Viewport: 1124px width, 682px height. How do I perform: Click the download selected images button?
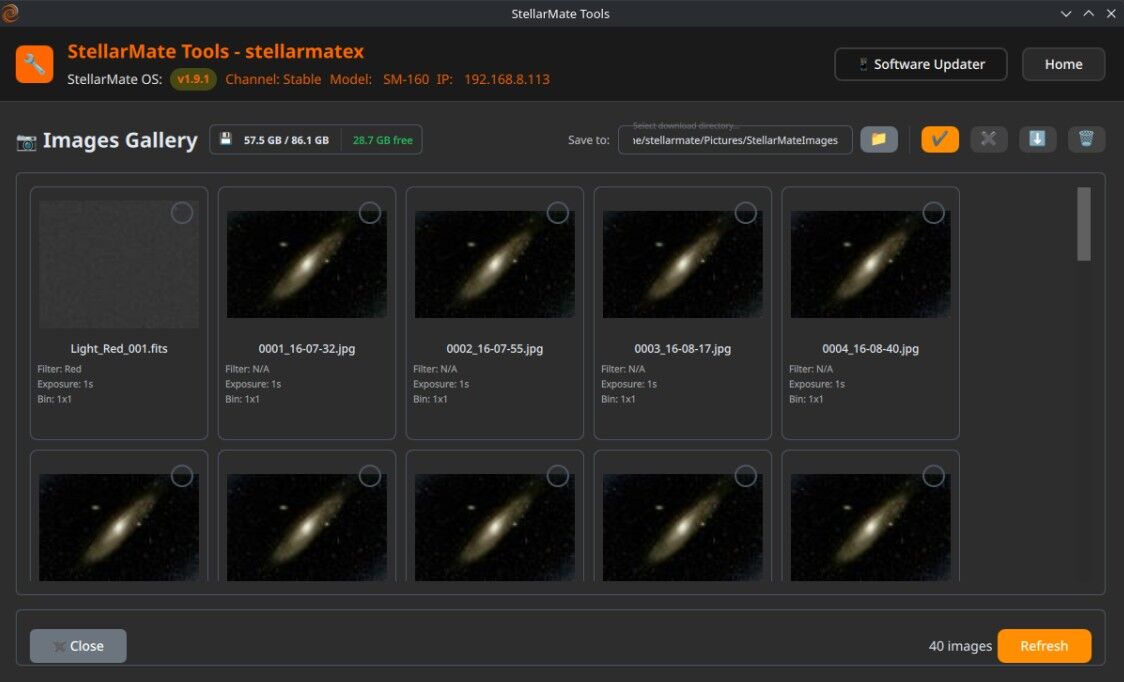[1037, 139]
